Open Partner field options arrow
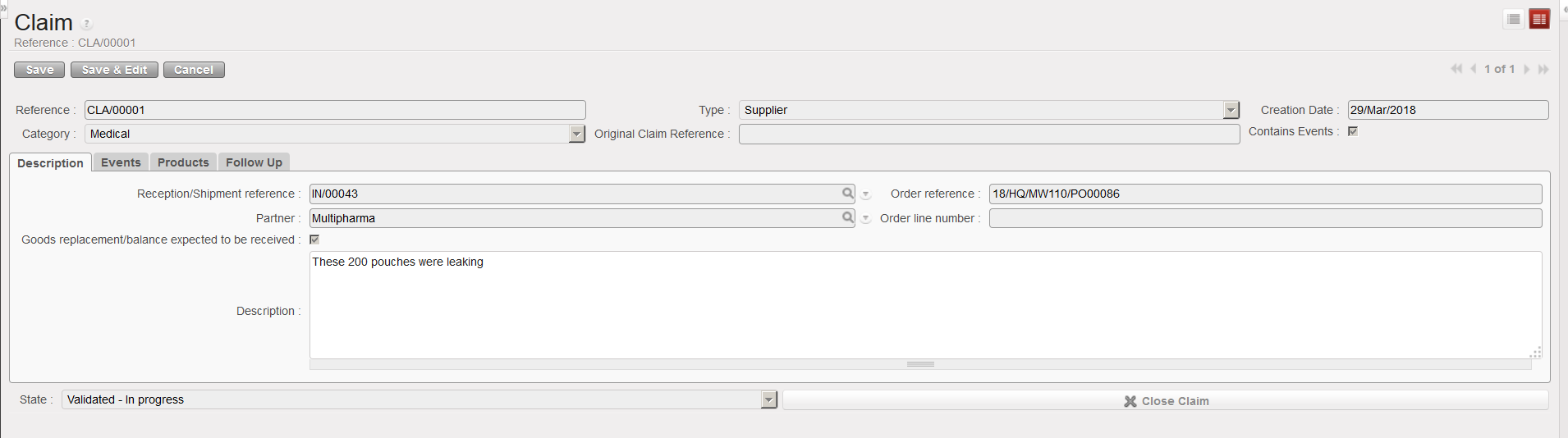Screen dimensions: 1568x438 (865, 219)
